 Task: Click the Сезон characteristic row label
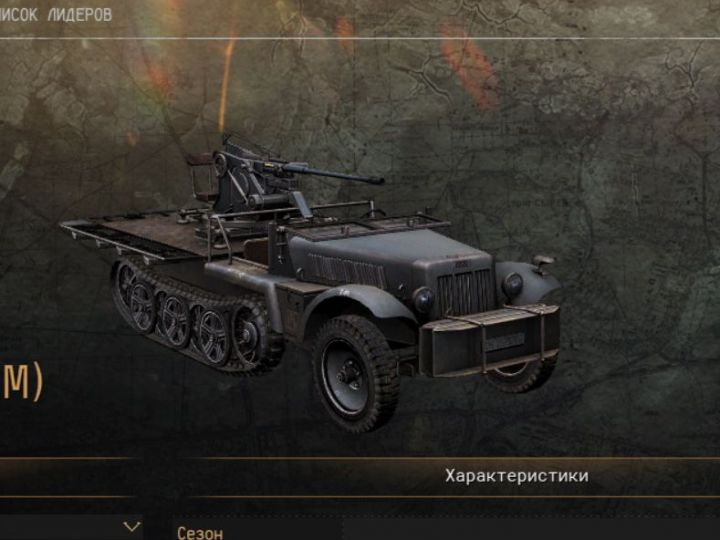tap(200, 533)
